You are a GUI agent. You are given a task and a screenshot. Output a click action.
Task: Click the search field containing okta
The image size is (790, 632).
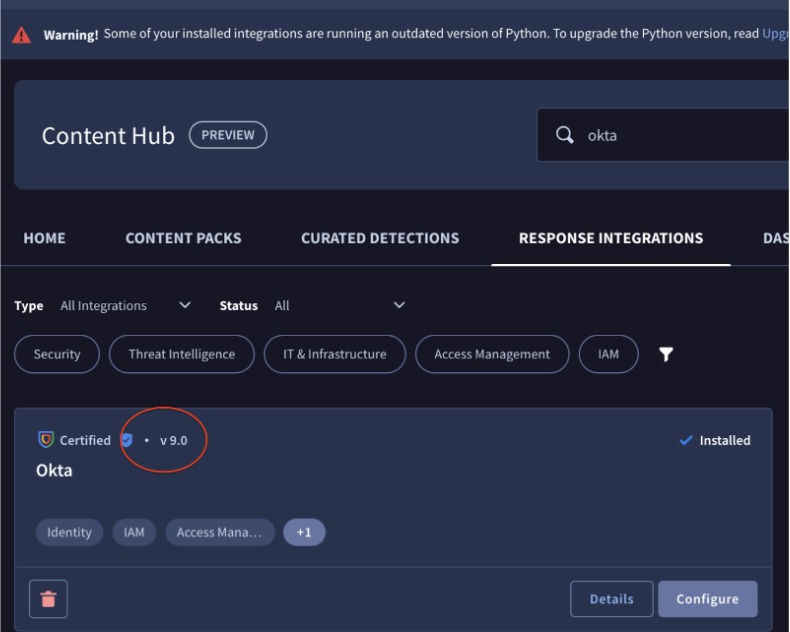click(680, 135)
